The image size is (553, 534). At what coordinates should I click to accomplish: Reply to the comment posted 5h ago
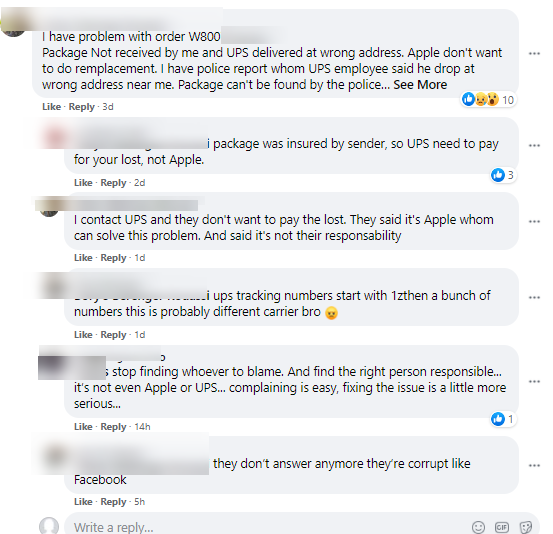[x=113, y=502]
